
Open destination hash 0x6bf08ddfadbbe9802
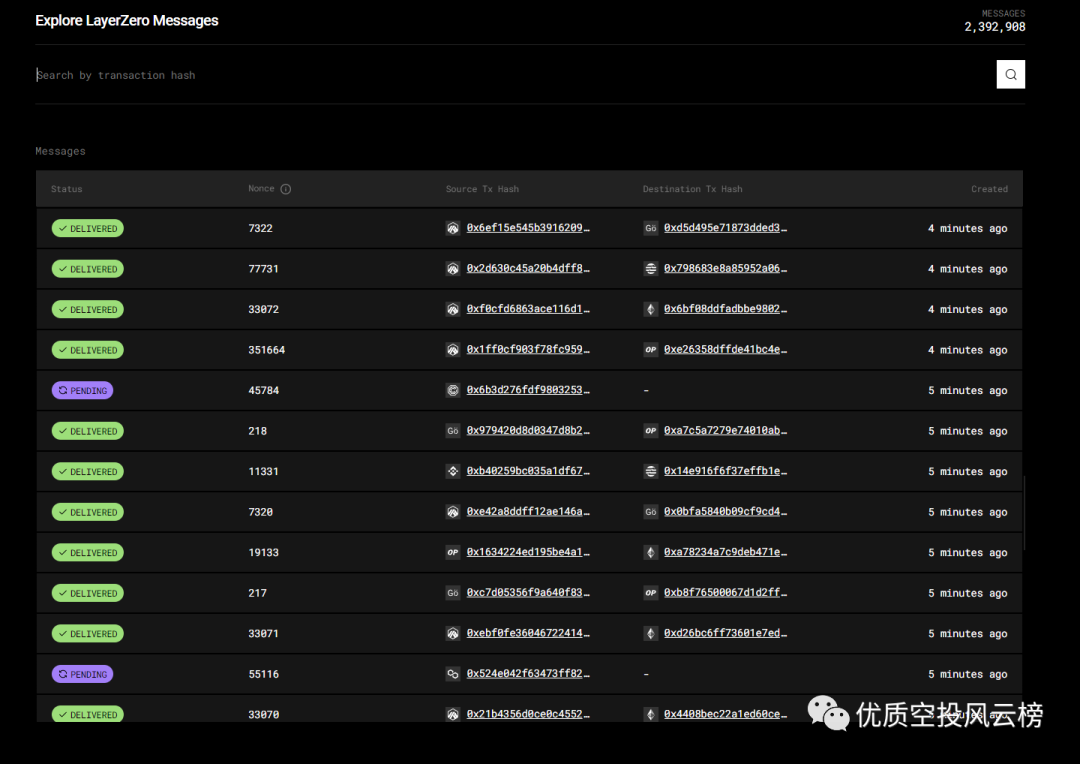click(x=725, y=309)
